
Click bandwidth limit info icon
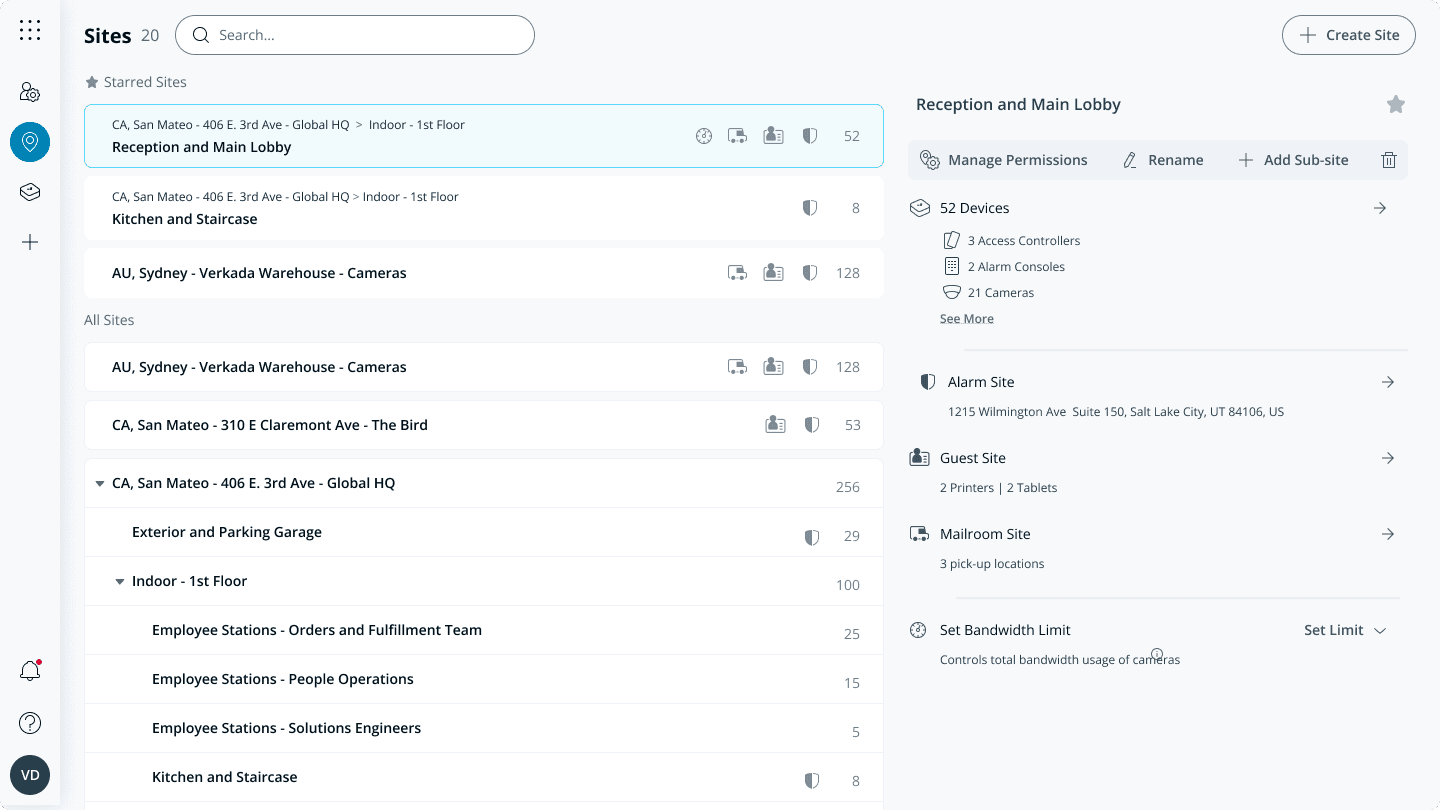coord(1157,654)
